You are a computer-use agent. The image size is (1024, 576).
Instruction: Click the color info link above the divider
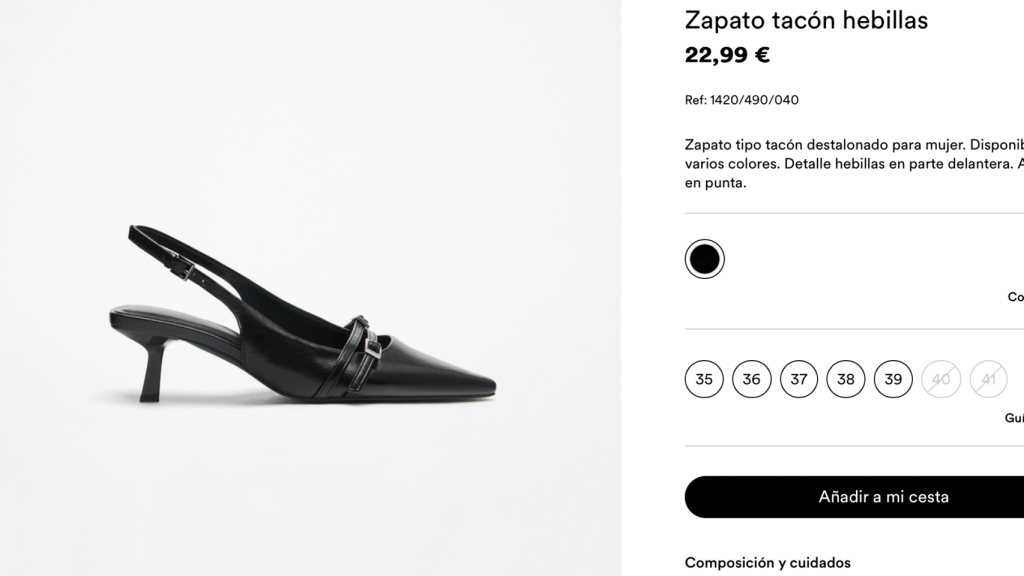pos(1015,297)
